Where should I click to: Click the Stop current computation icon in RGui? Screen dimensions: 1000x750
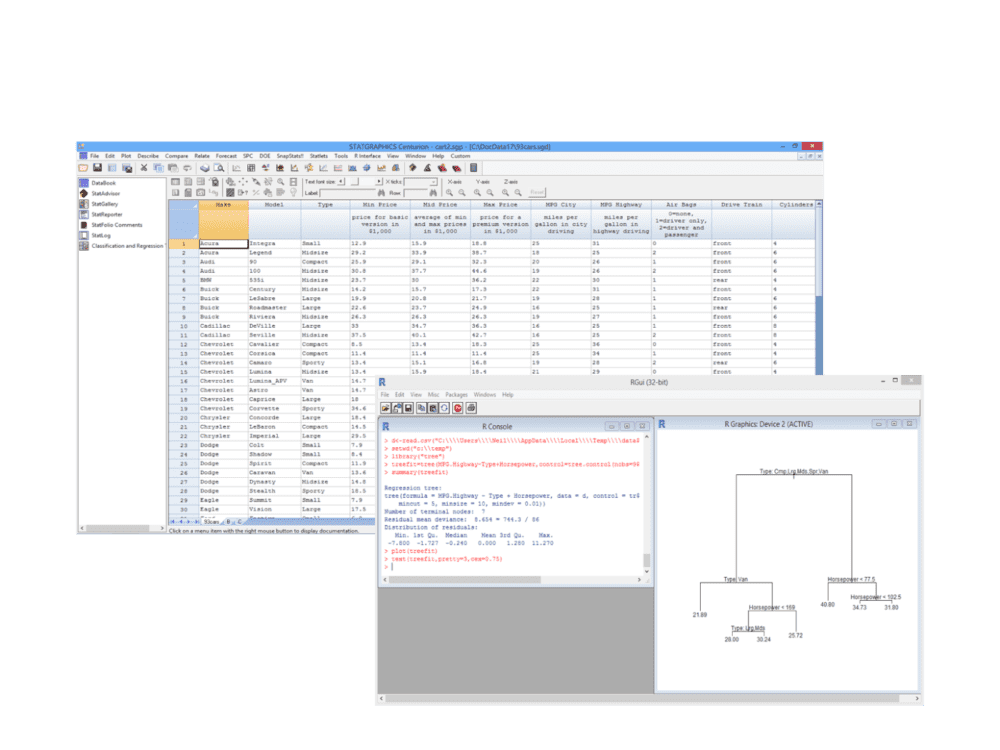(x=459, y=408)
